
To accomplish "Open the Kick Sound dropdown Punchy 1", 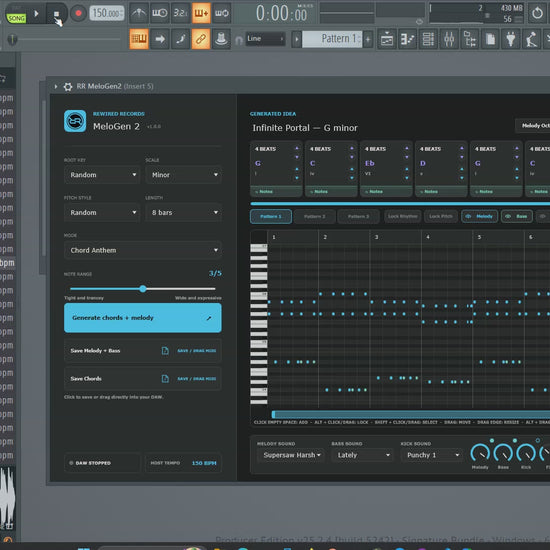I will coord(432,455).
